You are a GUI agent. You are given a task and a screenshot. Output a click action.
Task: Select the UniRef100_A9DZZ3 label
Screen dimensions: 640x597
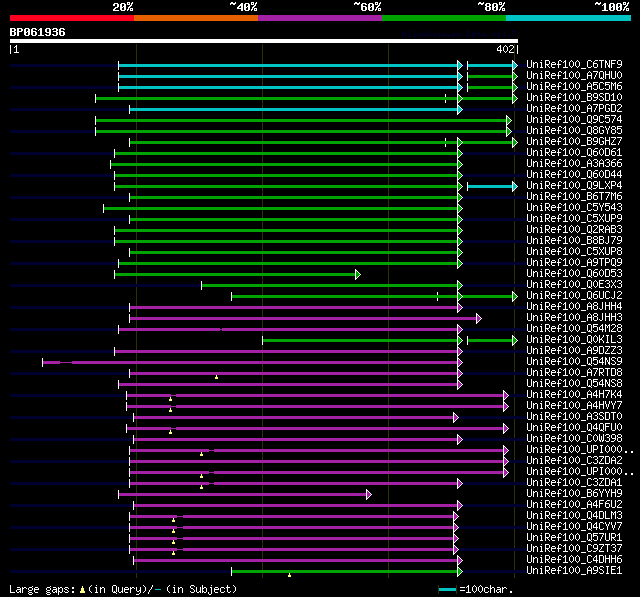tap(574, 351)
